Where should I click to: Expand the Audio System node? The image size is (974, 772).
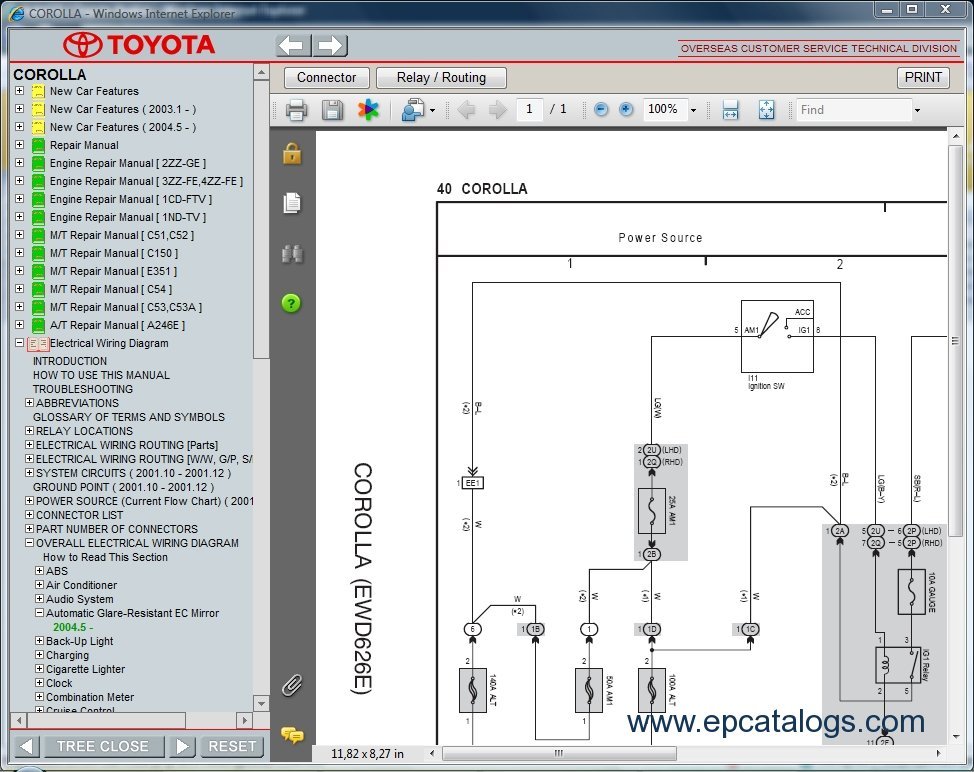click(39, 599)
